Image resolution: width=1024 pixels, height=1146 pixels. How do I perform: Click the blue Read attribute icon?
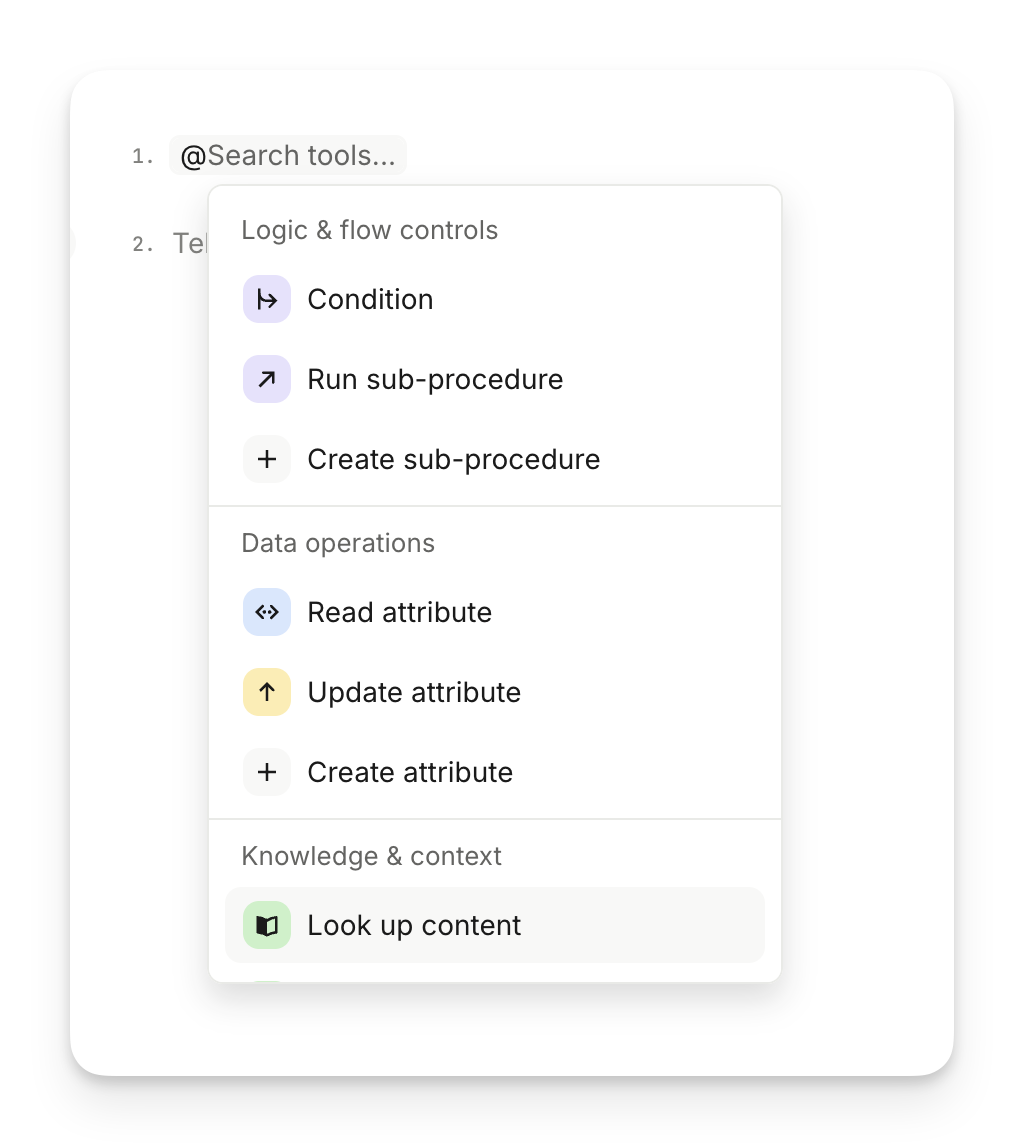point(267,612)
